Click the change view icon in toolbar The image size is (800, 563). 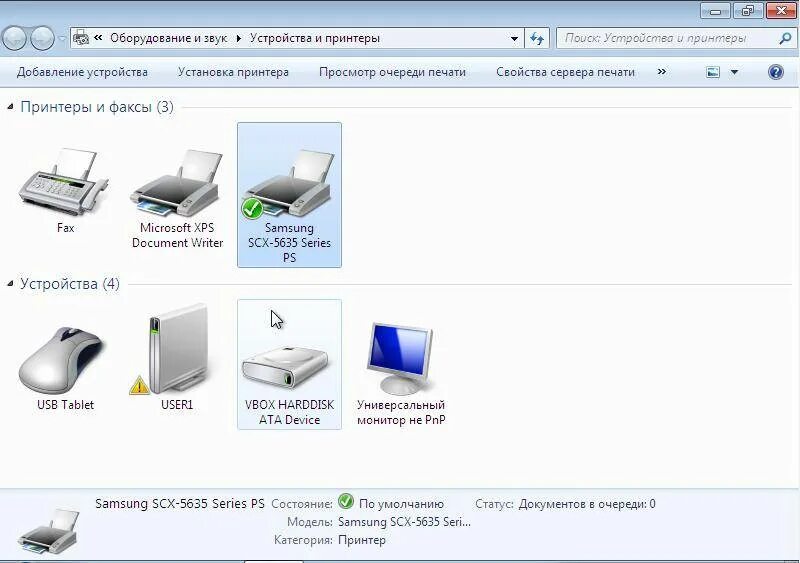pyautogui.click(x=713, y=72)
